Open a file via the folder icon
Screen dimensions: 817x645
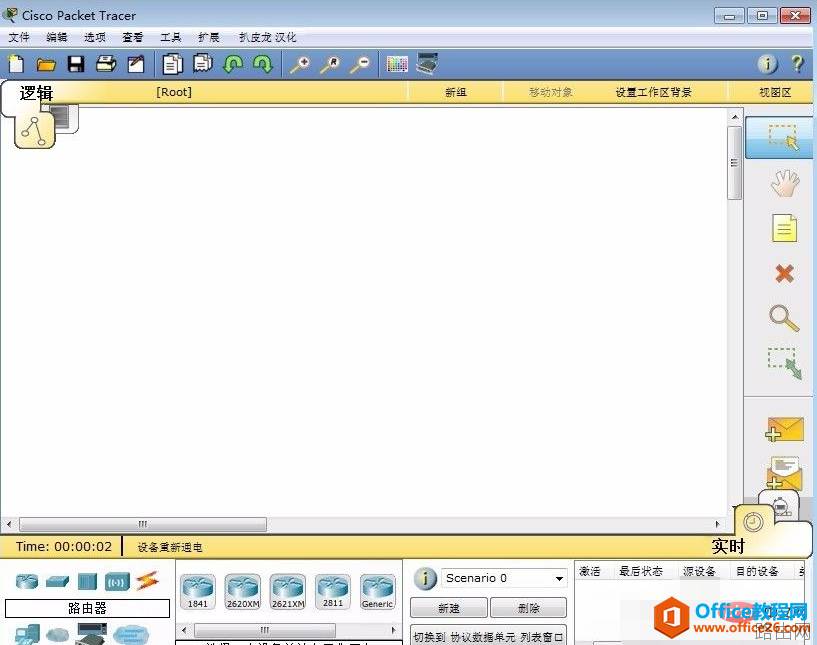[x=46, y=65]
